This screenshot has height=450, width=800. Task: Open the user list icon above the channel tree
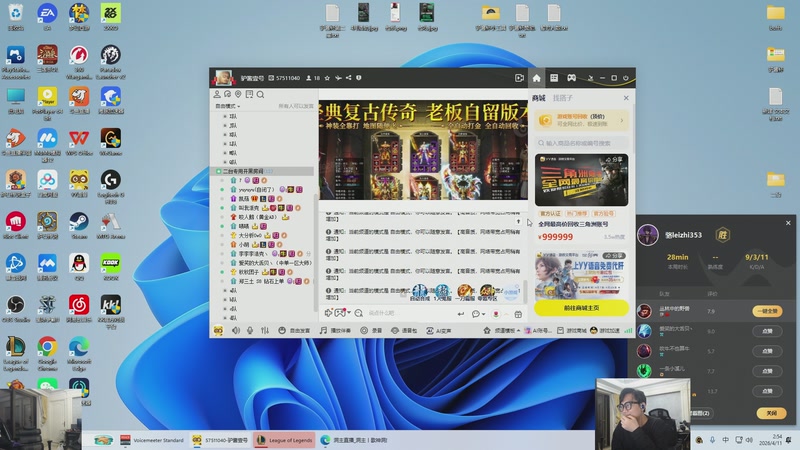pyautogui.click(x=217, y=94)
